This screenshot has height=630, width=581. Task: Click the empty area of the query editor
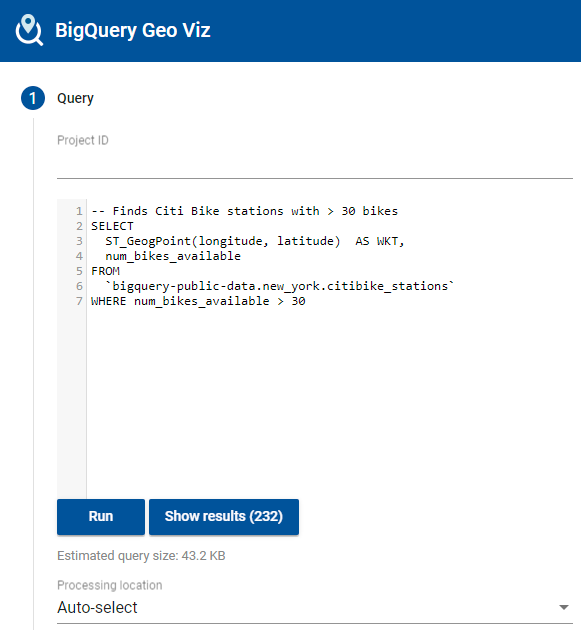click(329, 402)
